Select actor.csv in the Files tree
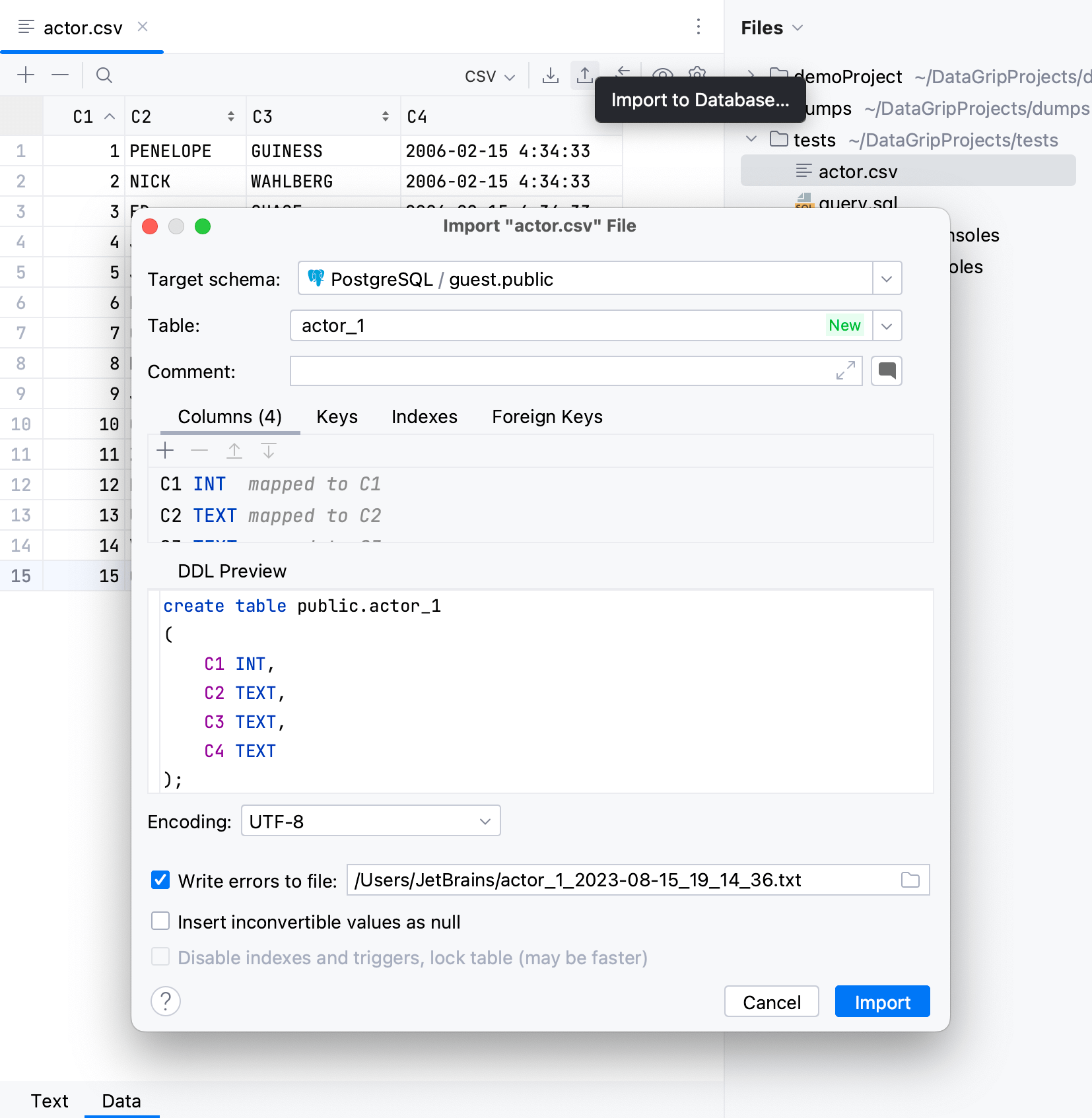 pos(908,171)
